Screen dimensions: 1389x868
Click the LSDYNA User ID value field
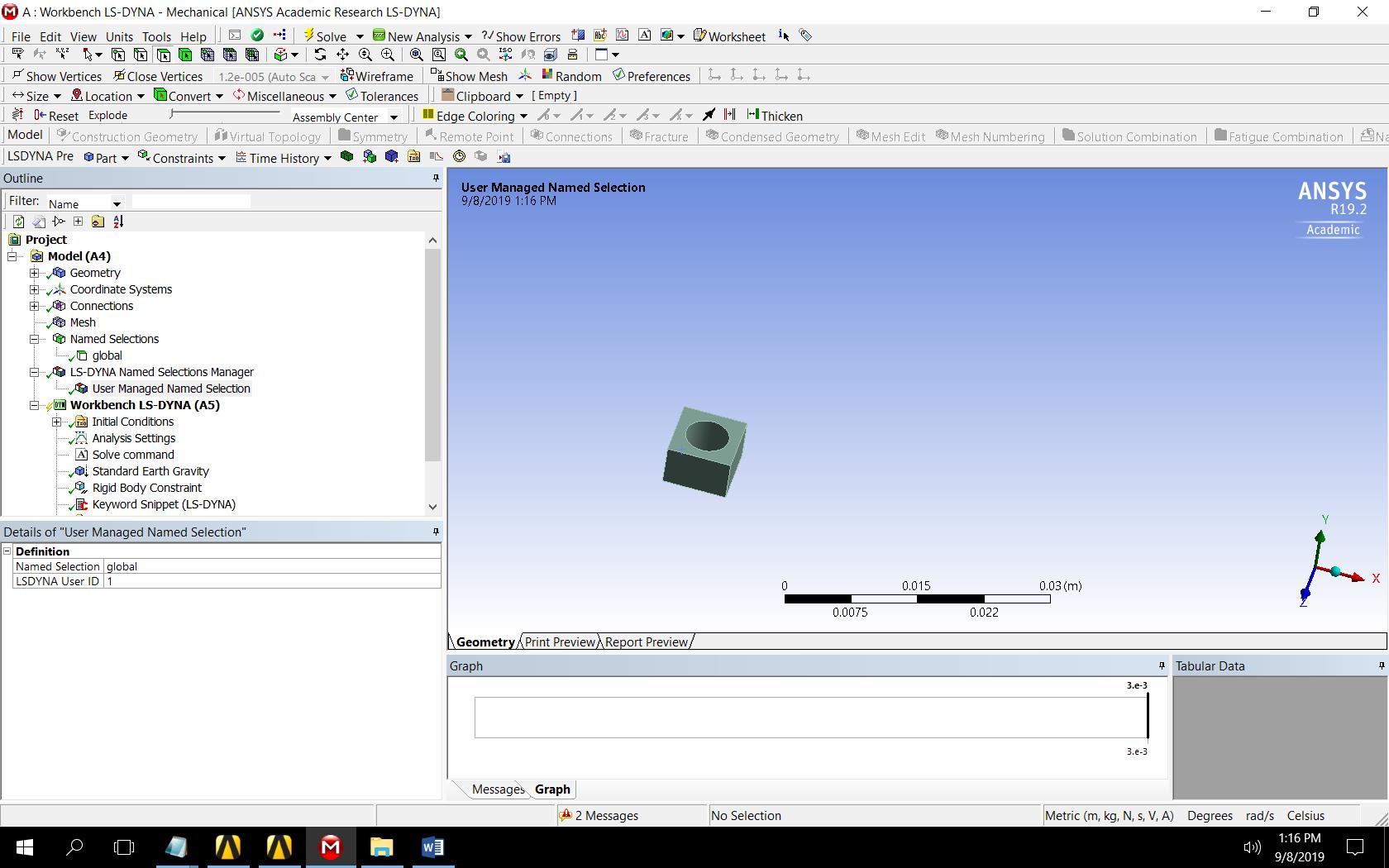pyautogui.click(x=273, y=581)
